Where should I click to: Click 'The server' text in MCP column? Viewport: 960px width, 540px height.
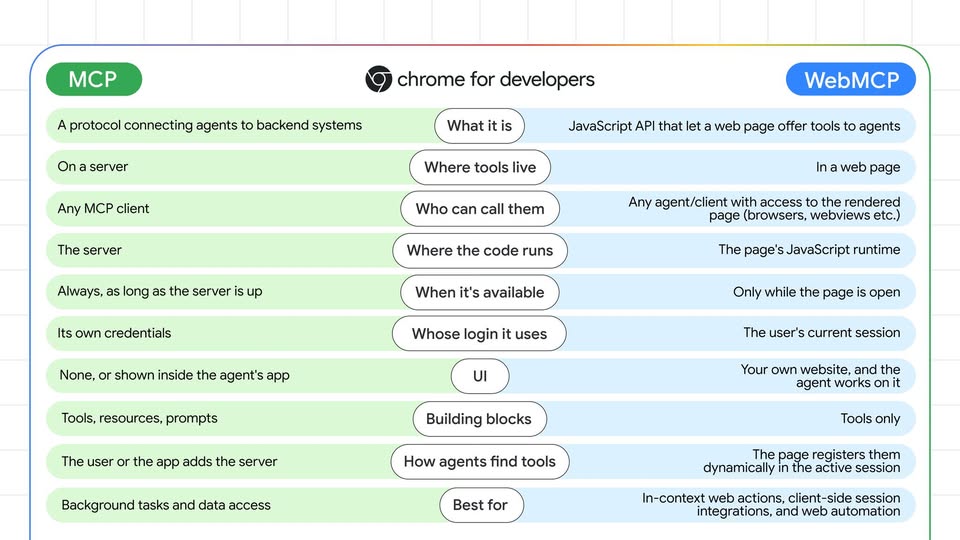[89, 250]
